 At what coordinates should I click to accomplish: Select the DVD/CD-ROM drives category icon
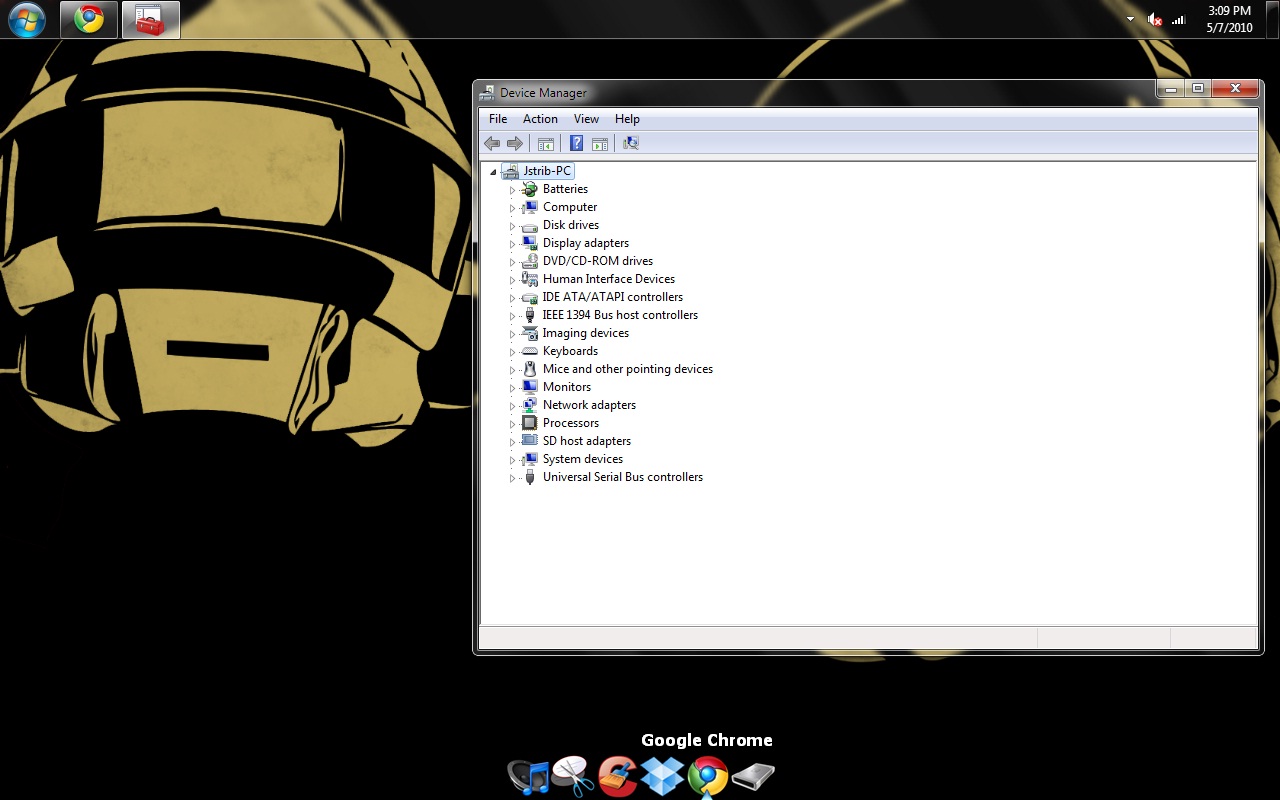529,261
